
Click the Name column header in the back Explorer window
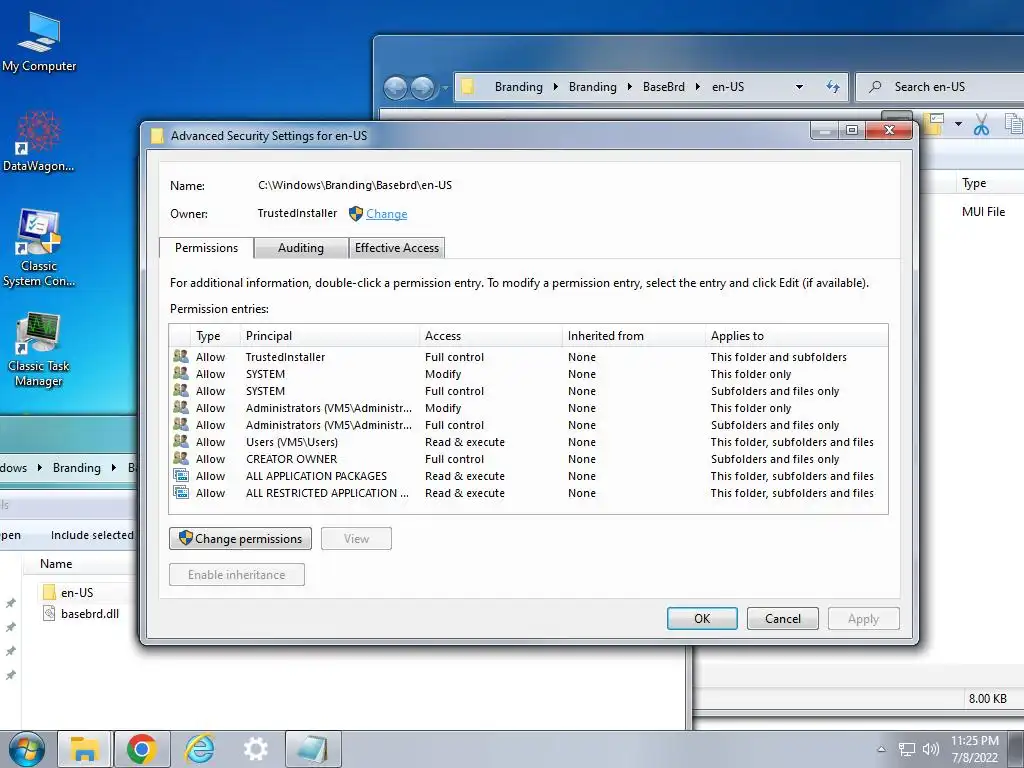[x=56, y=564]
